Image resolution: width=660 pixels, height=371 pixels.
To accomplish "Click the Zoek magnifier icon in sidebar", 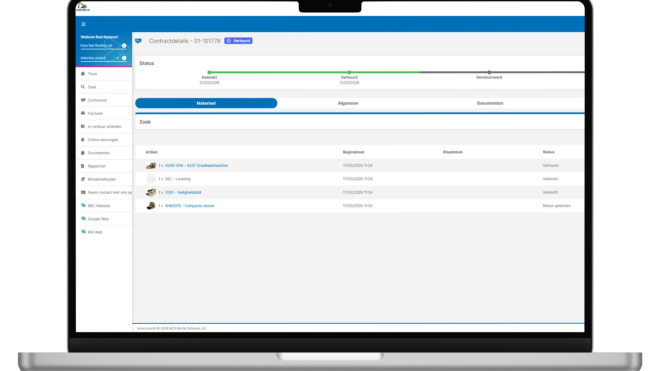I will click(82, 87).
